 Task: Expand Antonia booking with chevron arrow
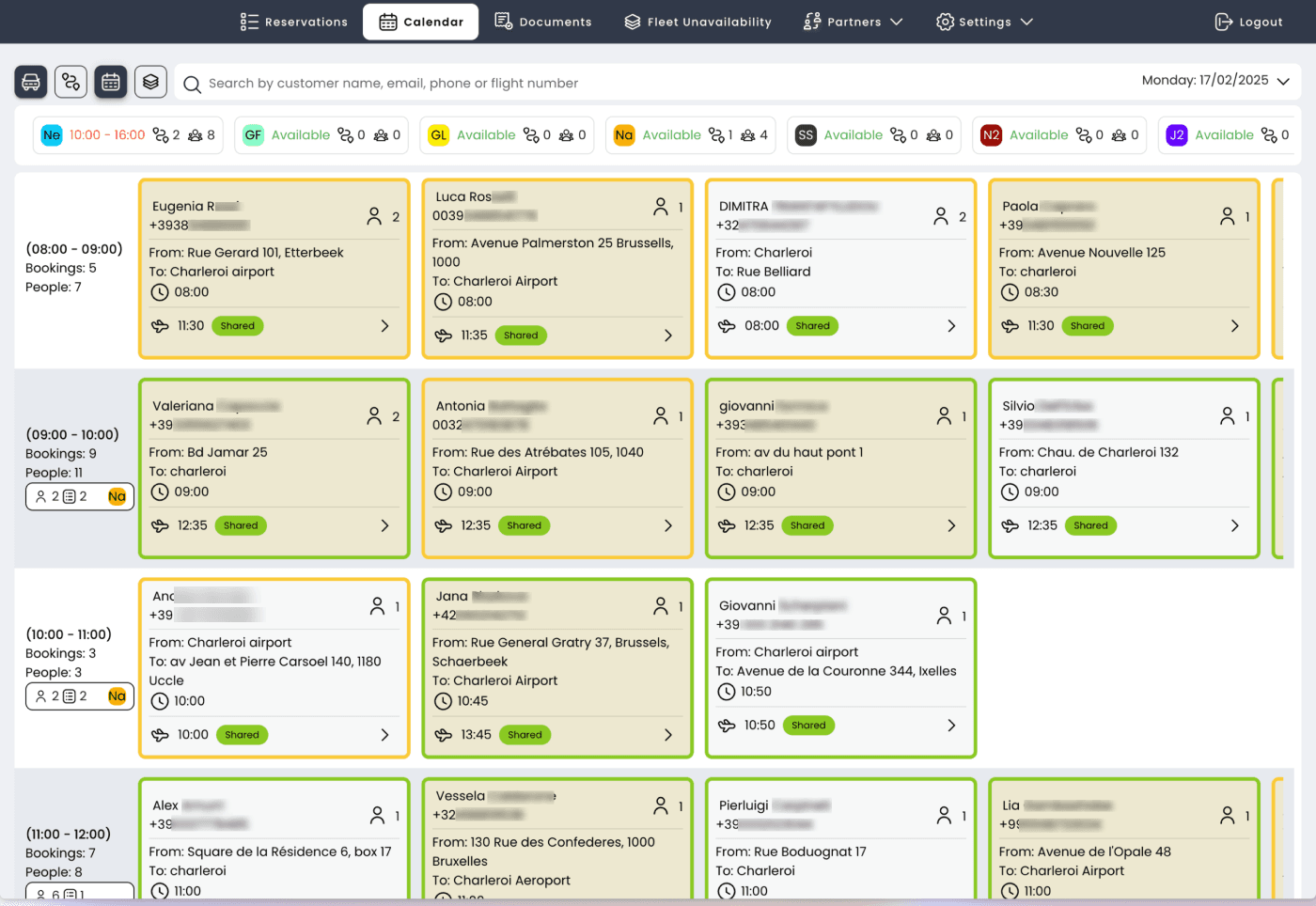[668, 525]
